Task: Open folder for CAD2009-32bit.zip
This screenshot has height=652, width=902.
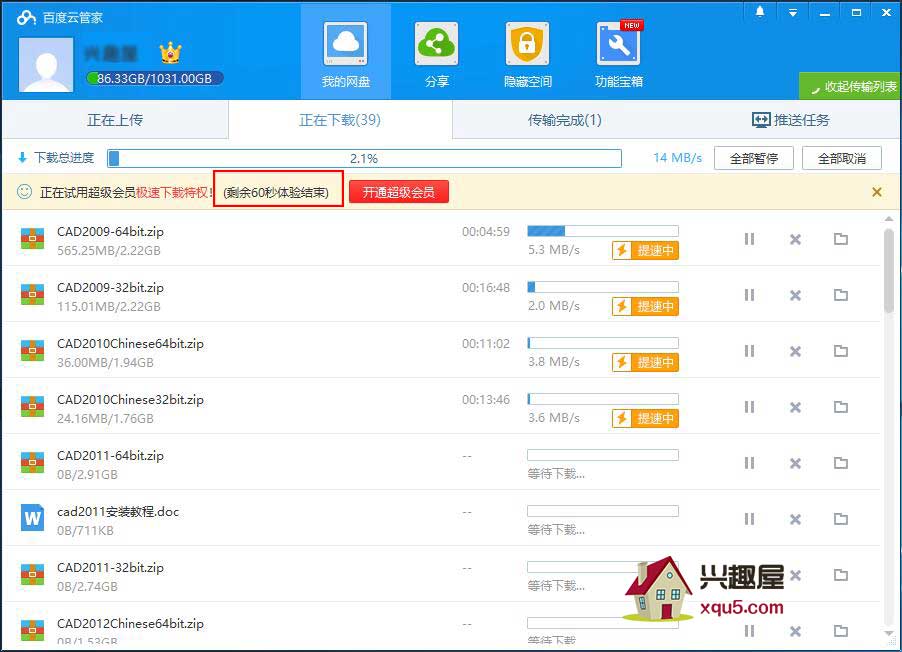Action: [x=841, y=295]
